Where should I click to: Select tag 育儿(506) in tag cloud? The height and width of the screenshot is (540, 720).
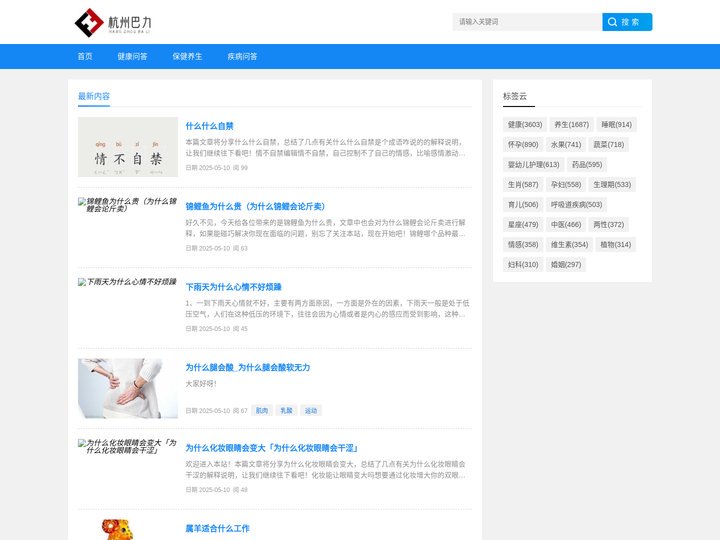click(523, 204)
